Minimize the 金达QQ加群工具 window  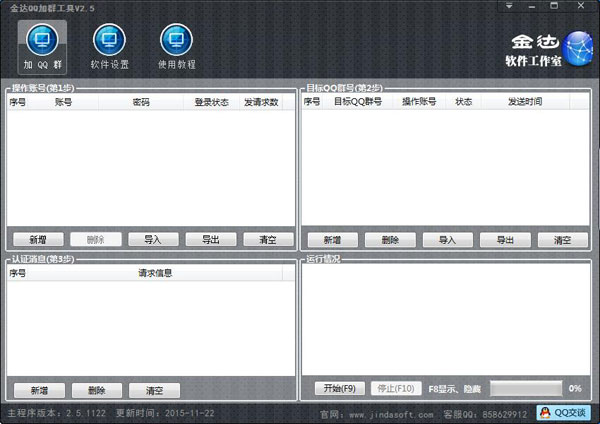[x=532, y=6]
